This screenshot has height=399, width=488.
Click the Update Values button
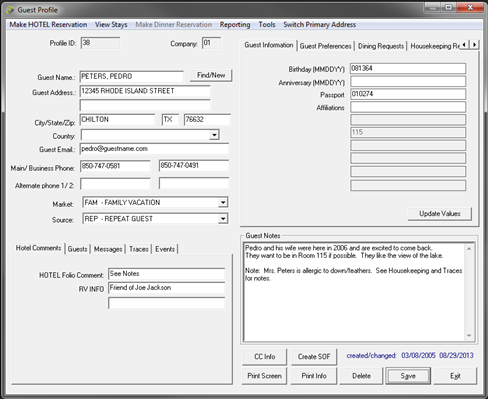tap(440, 214)
